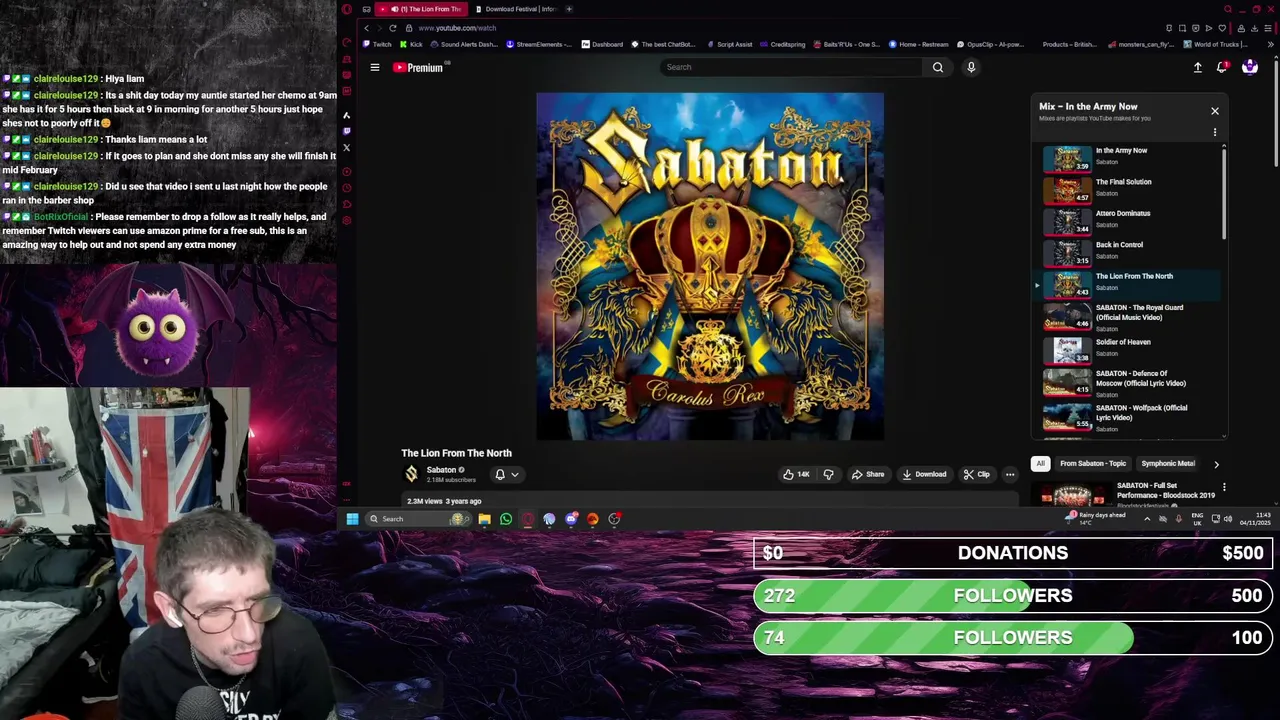Show more bookmarks with the overflow chevron
The height and width of the screenshot is (720, 1280).
(x=1271, y=44)
